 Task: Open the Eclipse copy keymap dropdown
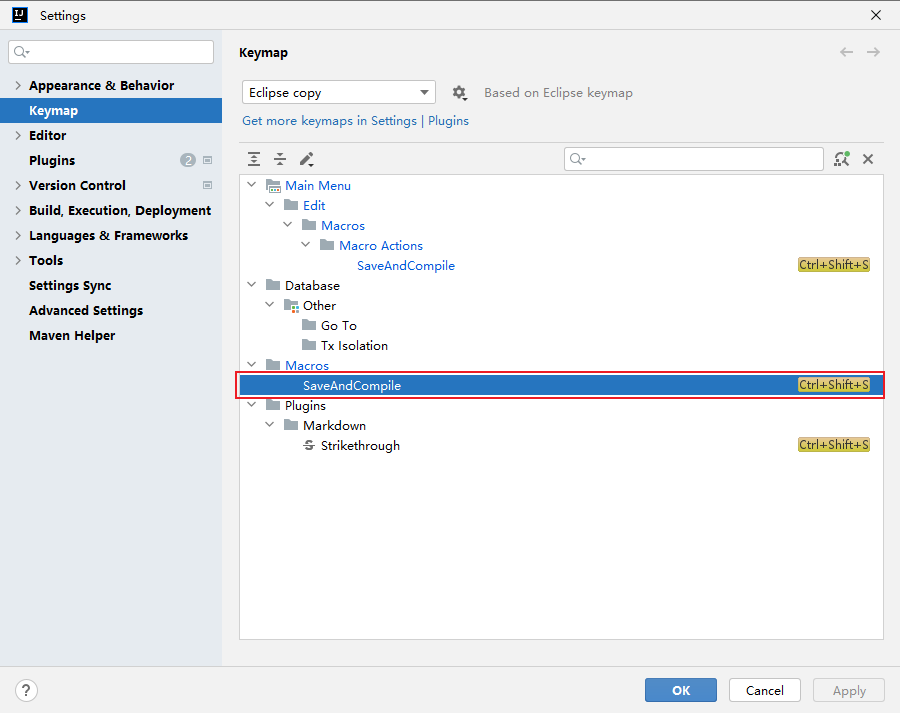339,93
